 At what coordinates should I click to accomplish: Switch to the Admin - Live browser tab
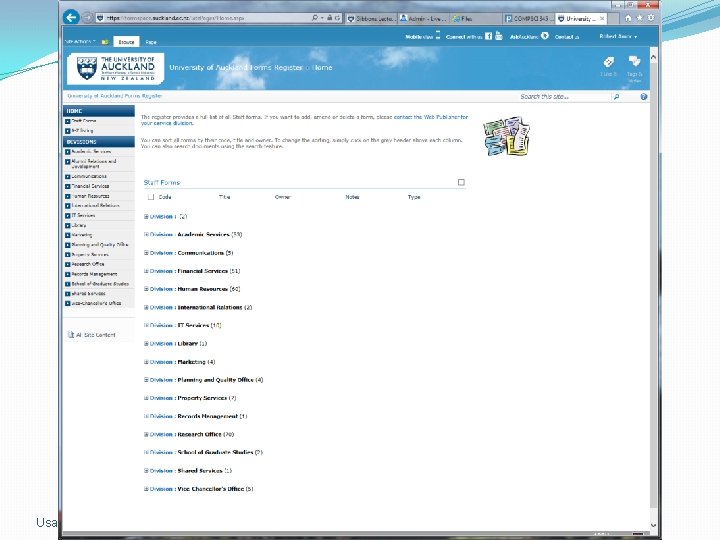(x=423, y=18)
